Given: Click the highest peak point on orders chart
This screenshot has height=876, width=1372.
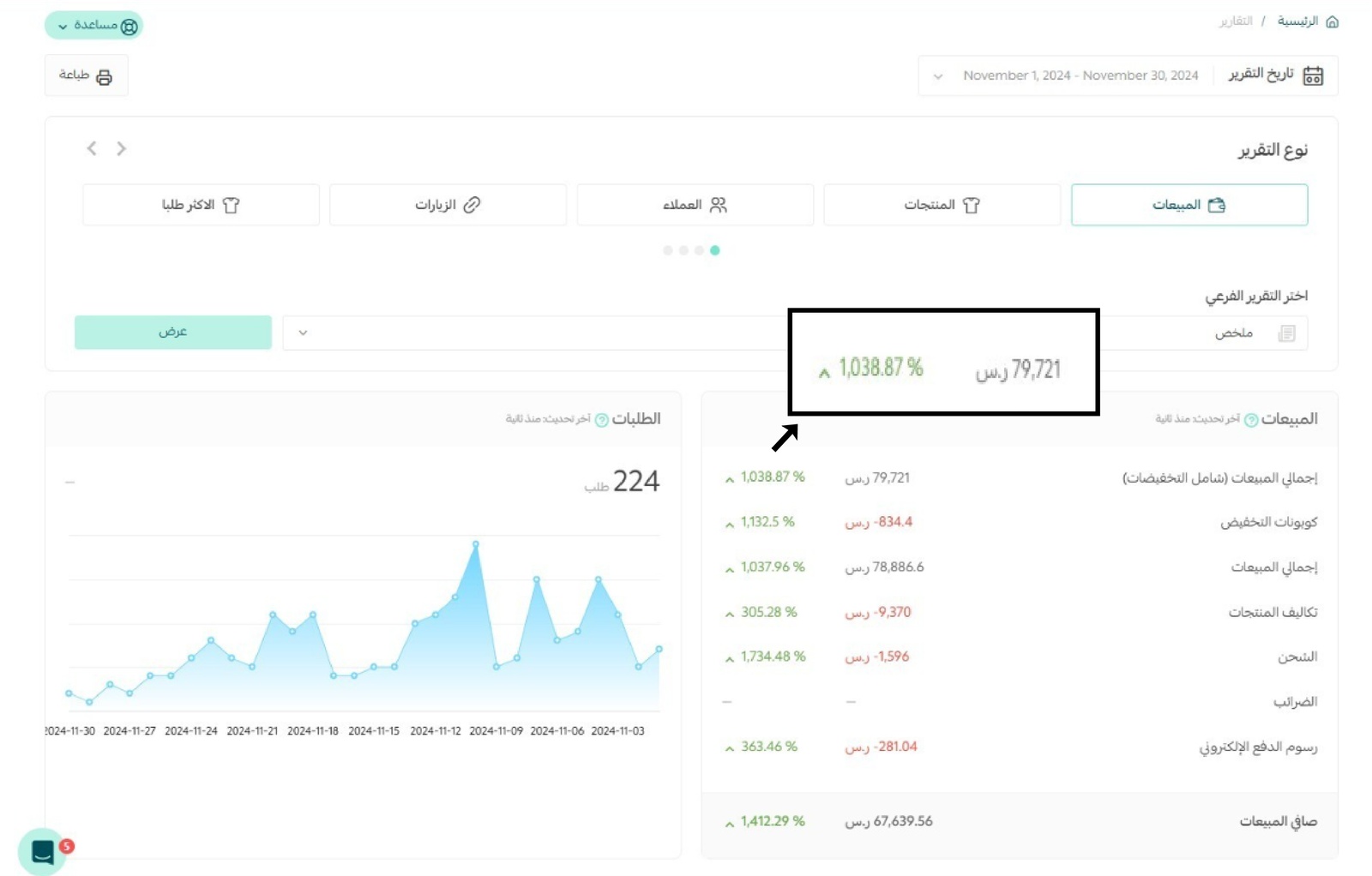Looking at the screenshot, I should tap(475, 543).
